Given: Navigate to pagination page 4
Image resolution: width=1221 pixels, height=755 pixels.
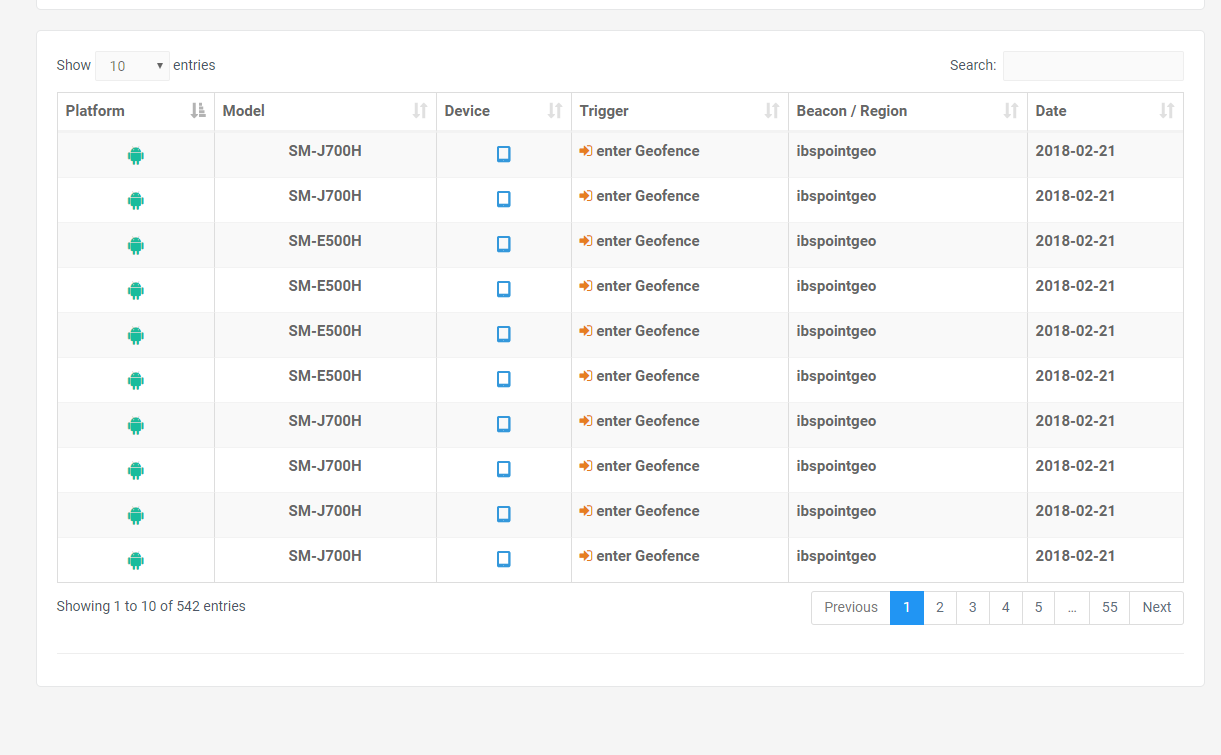Looking at the screenshot, I should (x=1006, y=608).
